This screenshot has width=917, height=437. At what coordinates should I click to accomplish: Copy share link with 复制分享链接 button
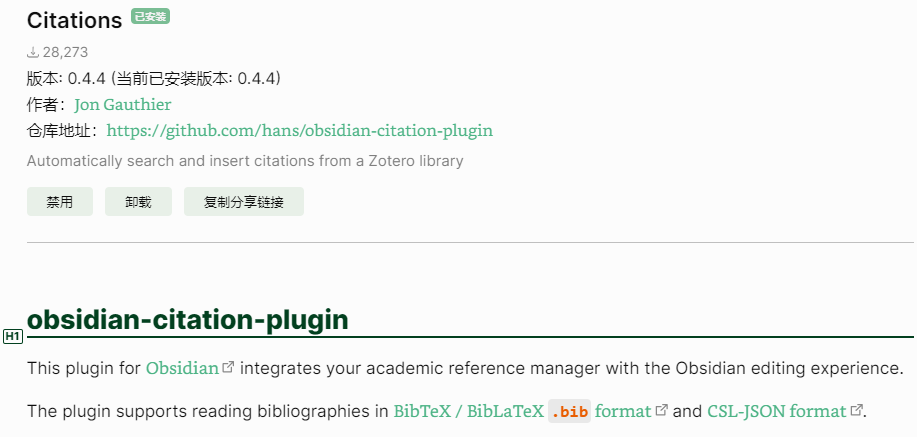(244, 202)
